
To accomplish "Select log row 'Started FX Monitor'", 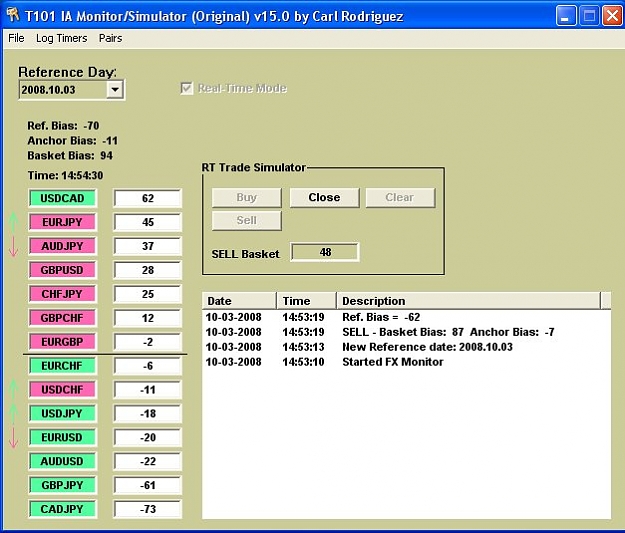I will point(406,362).
